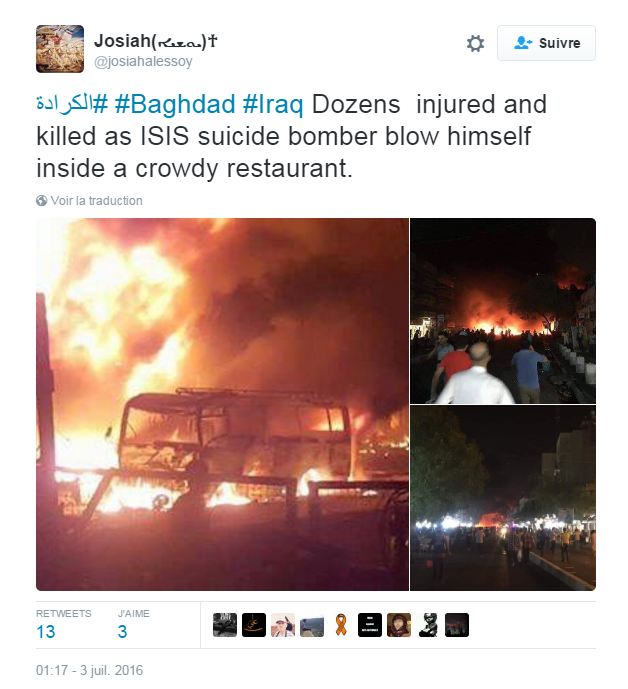Select the orange ribbon avatar
The height and width of the screenshot is (689, 628).
(x=341, y=625)
